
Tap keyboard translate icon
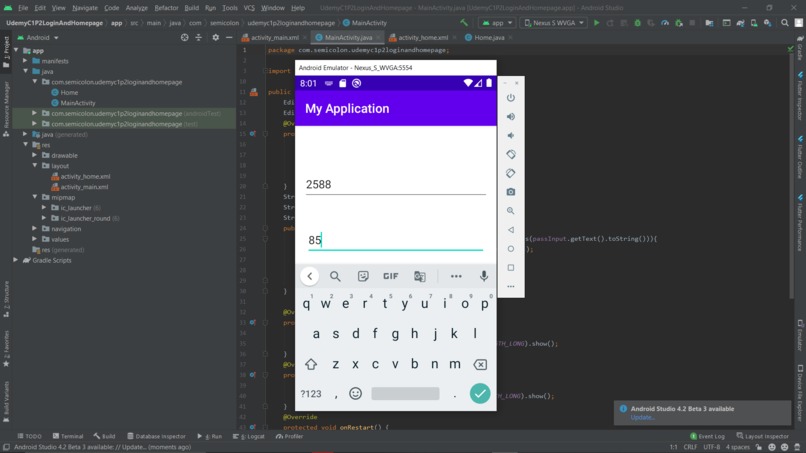(x=420, y=276)
